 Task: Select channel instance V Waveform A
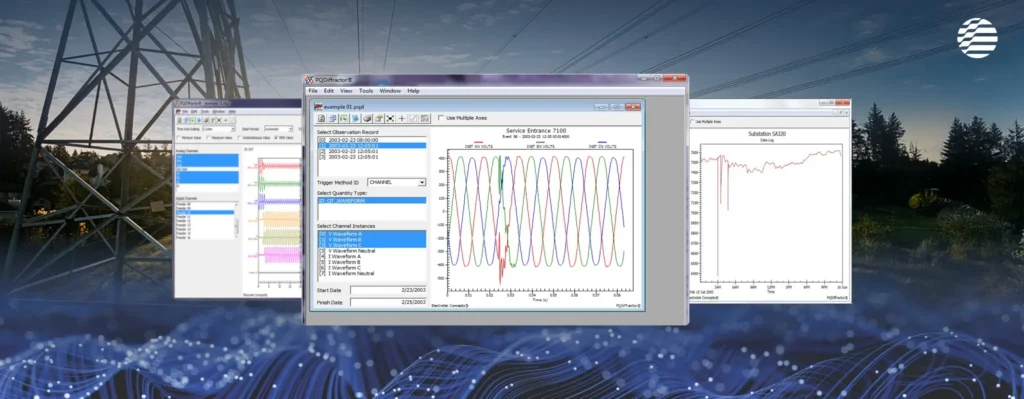pyautogui.click(x=372, y=234)
